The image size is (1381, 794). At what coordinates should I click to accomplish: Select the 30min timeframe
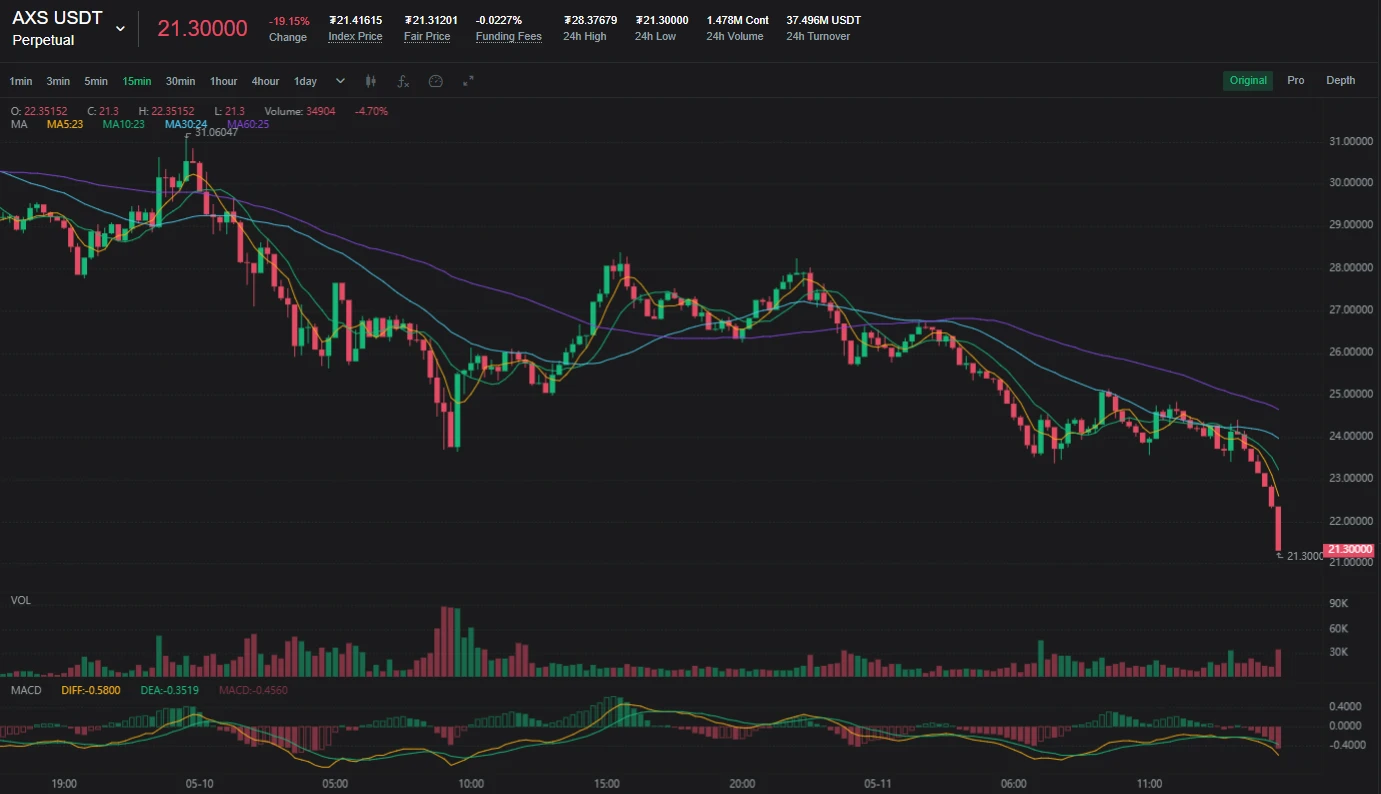pos(180,81)
